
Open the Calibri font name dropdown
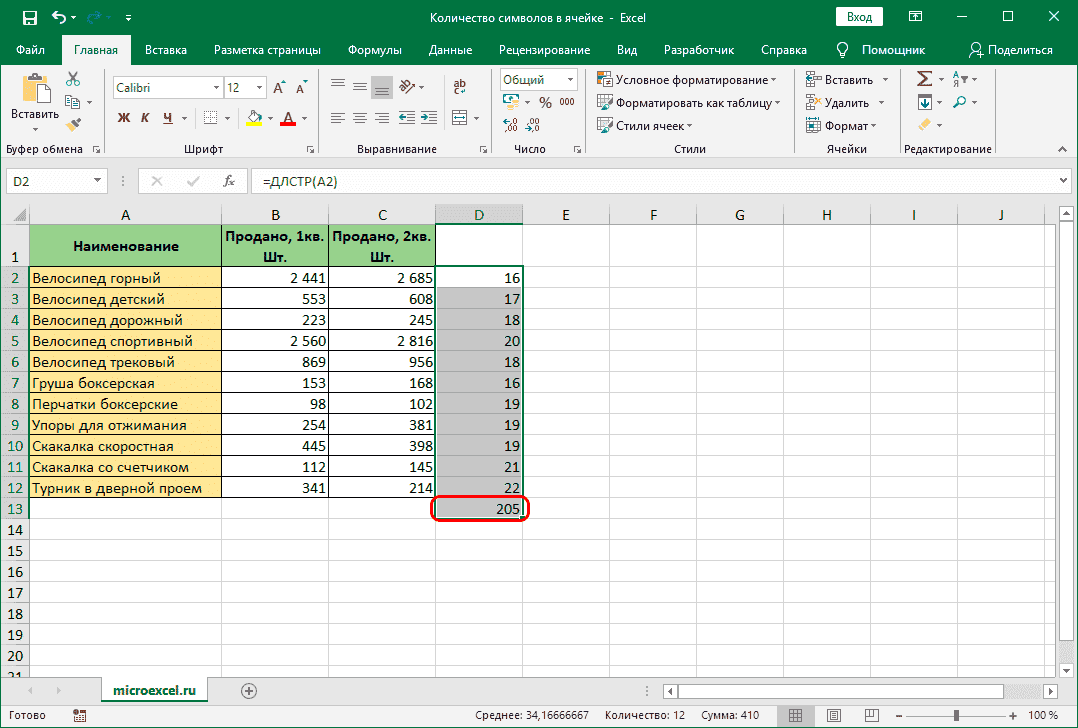tap(215, 88)
